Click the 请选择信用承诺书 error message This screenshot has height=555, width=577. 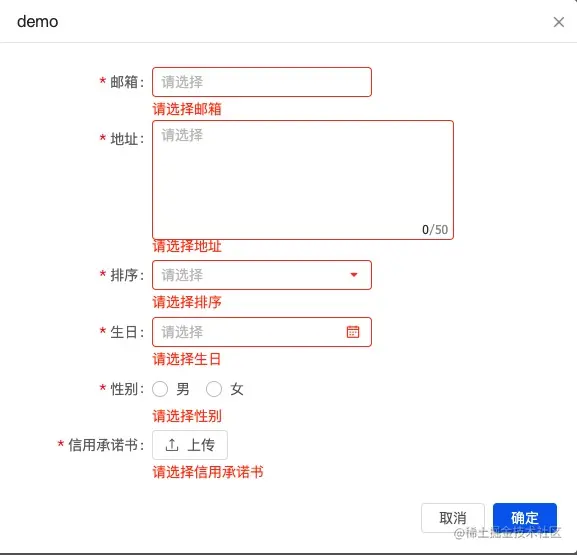[x=208, y=472]
